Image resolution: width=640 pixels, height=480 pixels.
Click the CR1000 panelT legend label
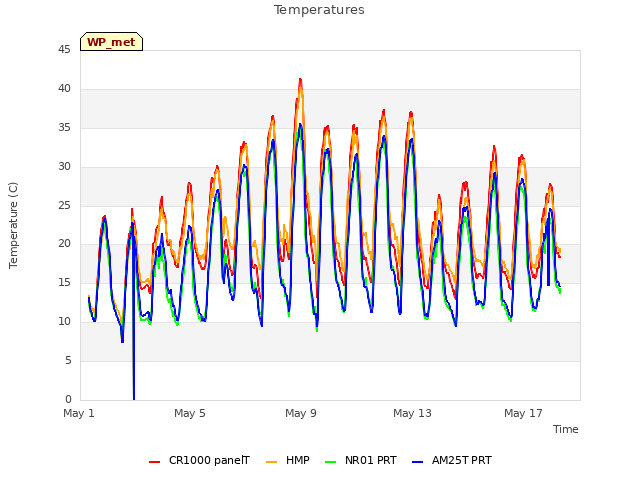pos(209,460)
